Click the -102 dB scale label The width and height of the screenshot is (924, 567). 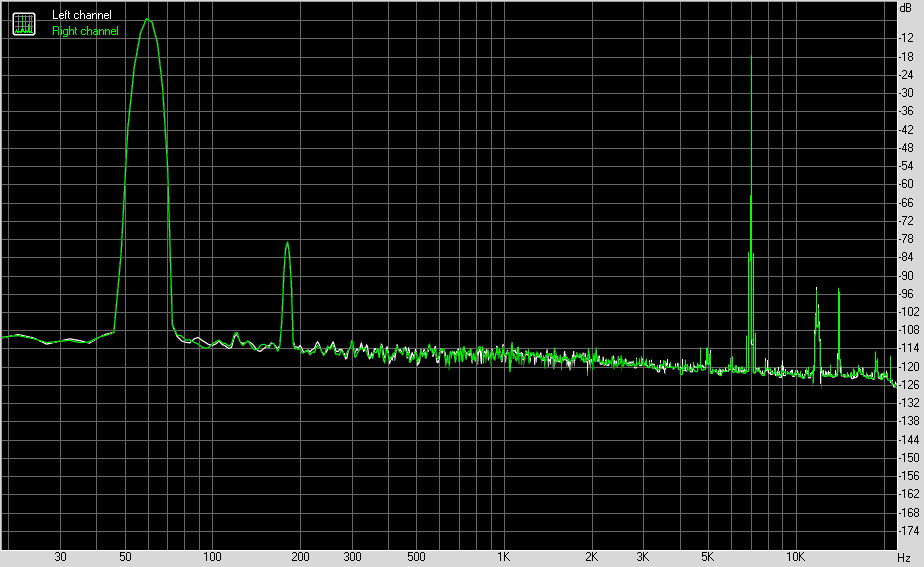908,312
